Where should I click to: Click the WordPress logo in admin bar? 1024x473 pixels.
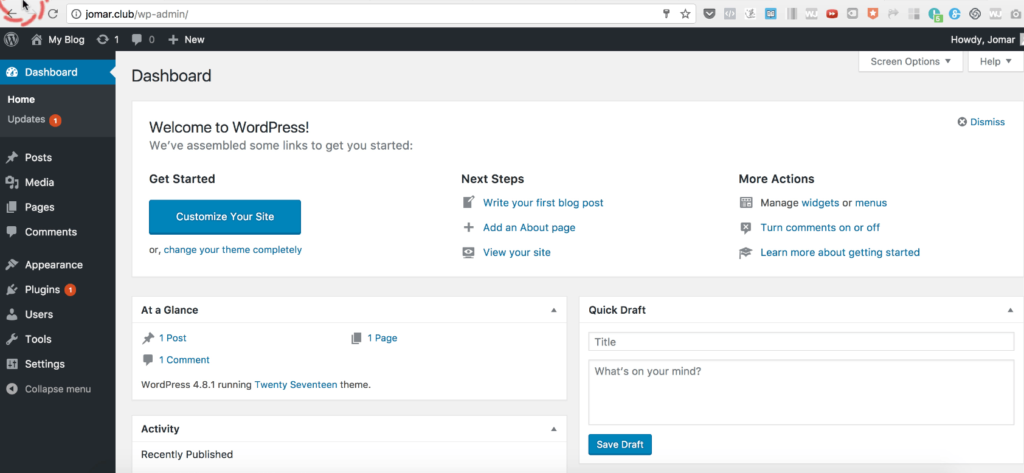[x=11, y=39]
